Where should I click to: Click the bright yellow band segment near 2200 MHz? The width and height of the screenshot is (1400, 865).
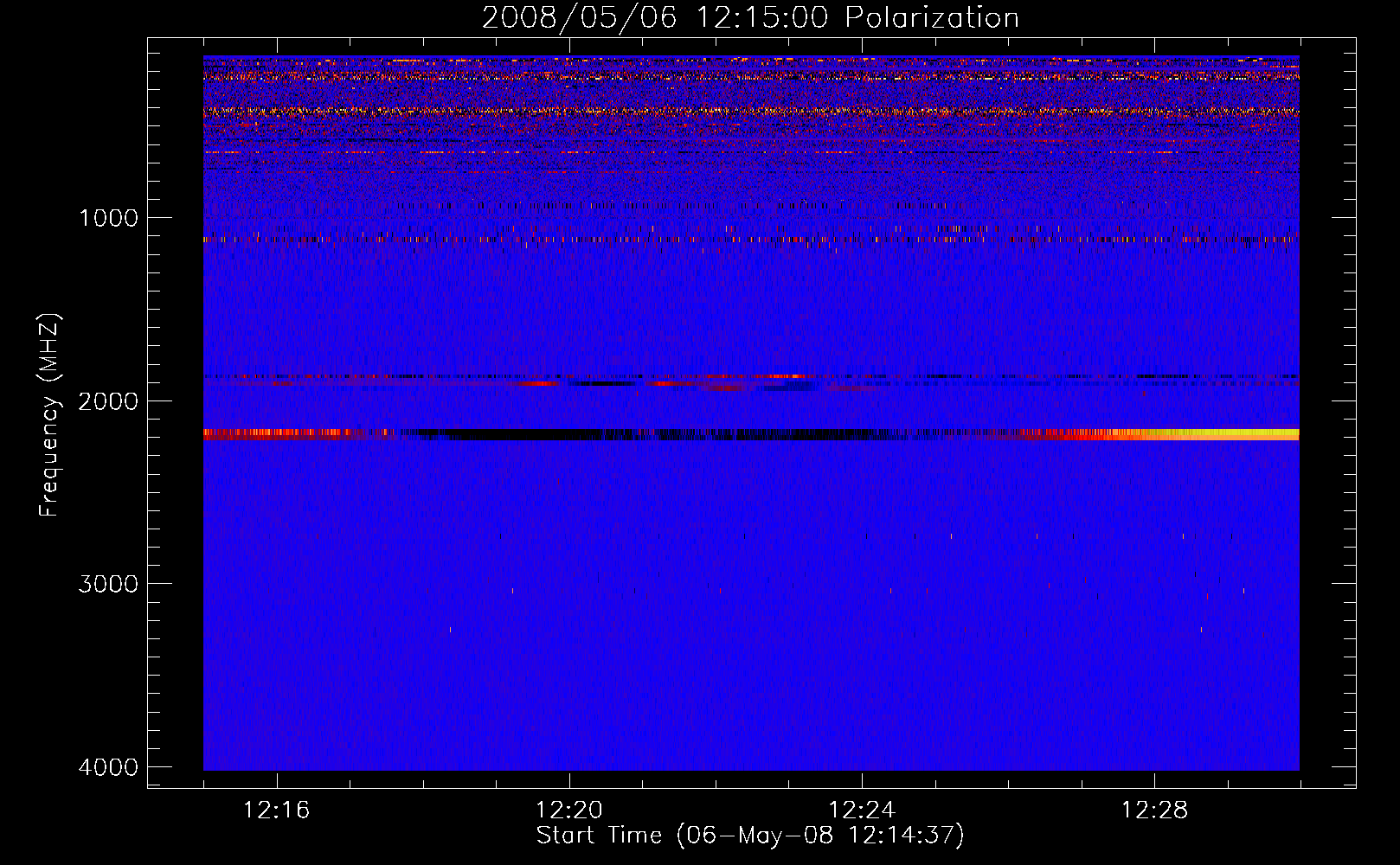coord(1220,434)
